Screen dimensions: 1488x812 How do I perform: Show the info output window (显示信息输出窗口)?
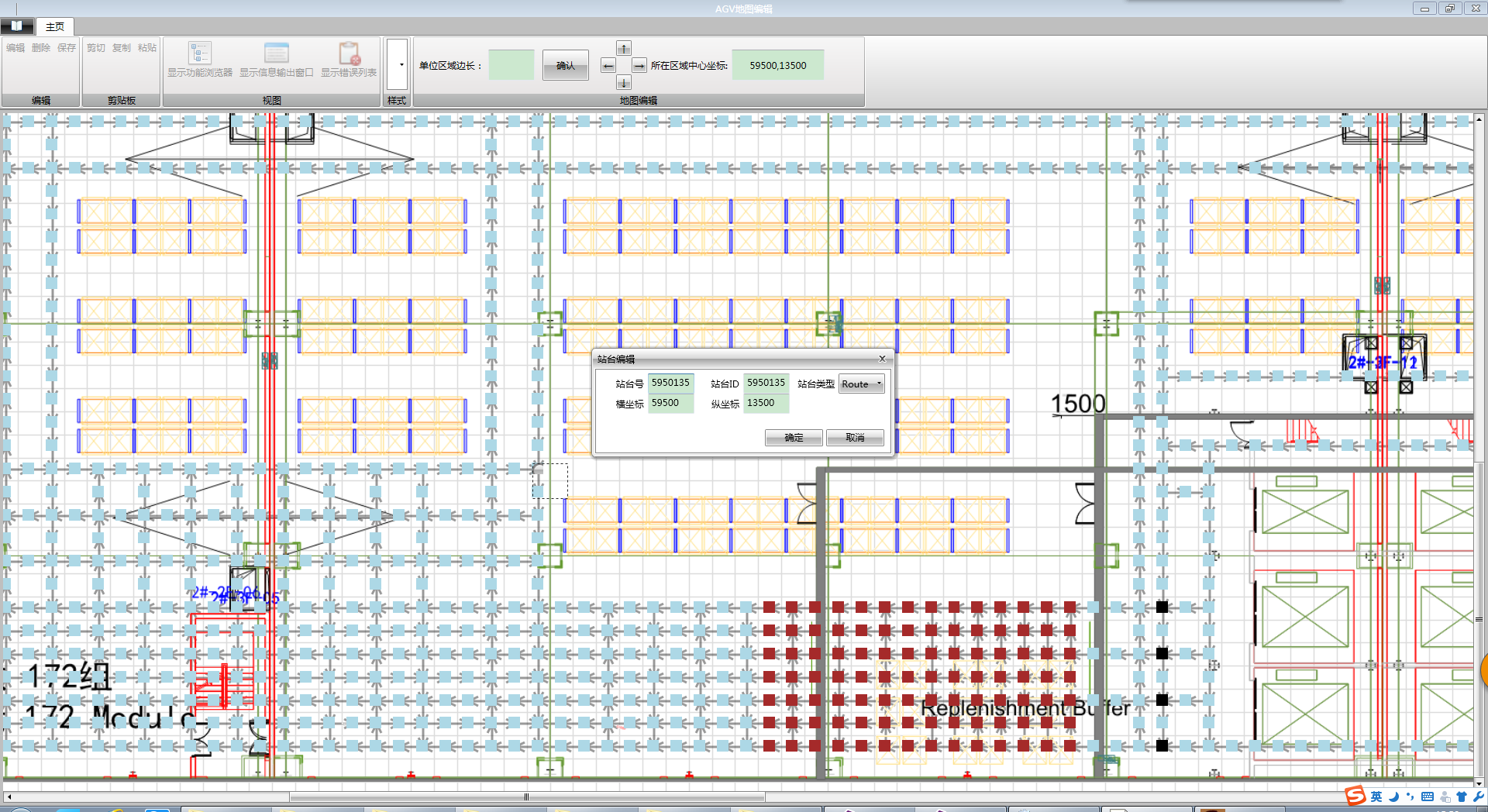click(277, 60)
